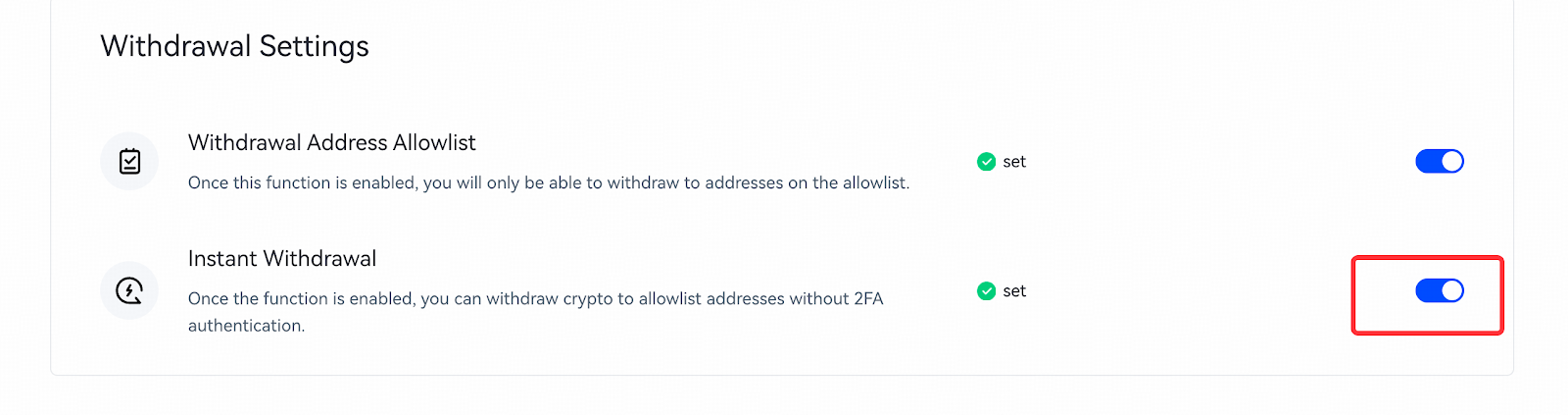Click the "set" status in Allowlist row
1568x415 pixels.
coord(1014,162)
